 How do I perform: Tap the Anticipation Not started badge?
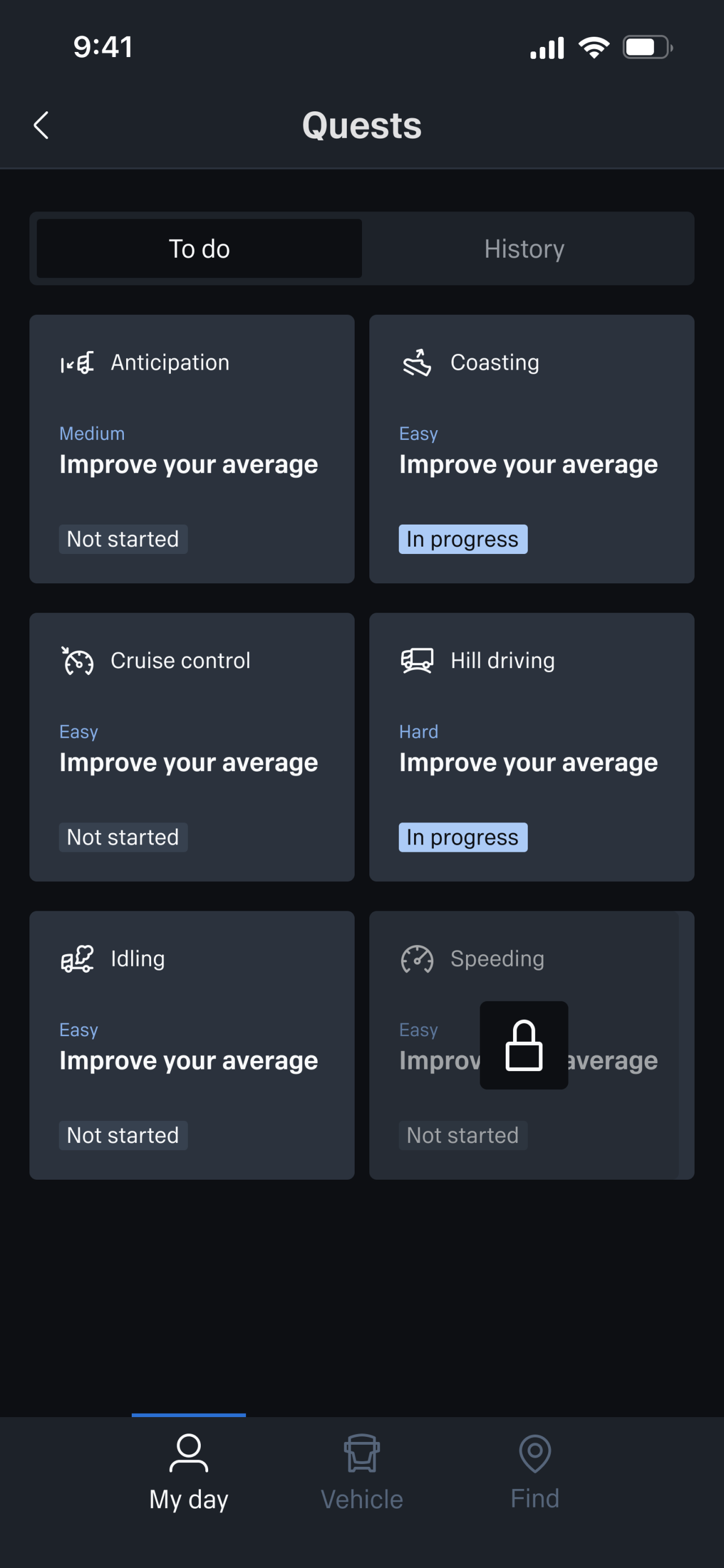(x=123, y=539)
